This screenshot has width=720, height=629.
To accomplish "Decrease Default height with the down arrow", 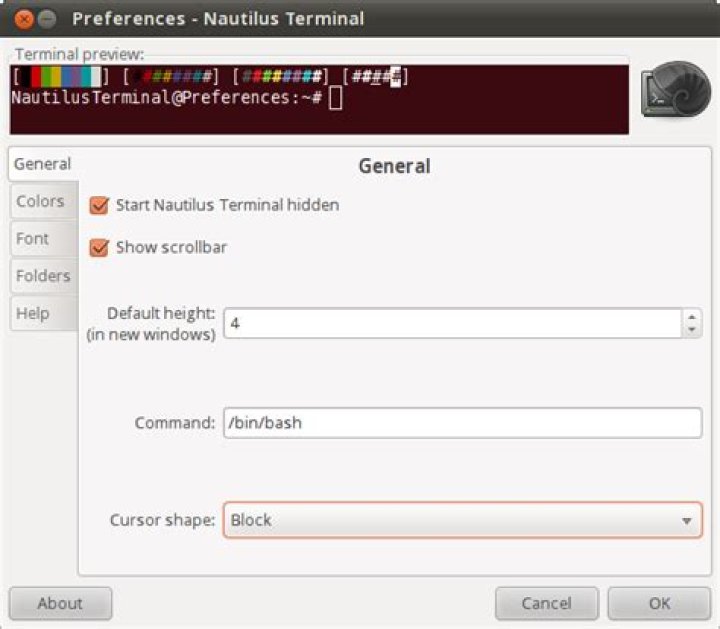I will [692, 330].
